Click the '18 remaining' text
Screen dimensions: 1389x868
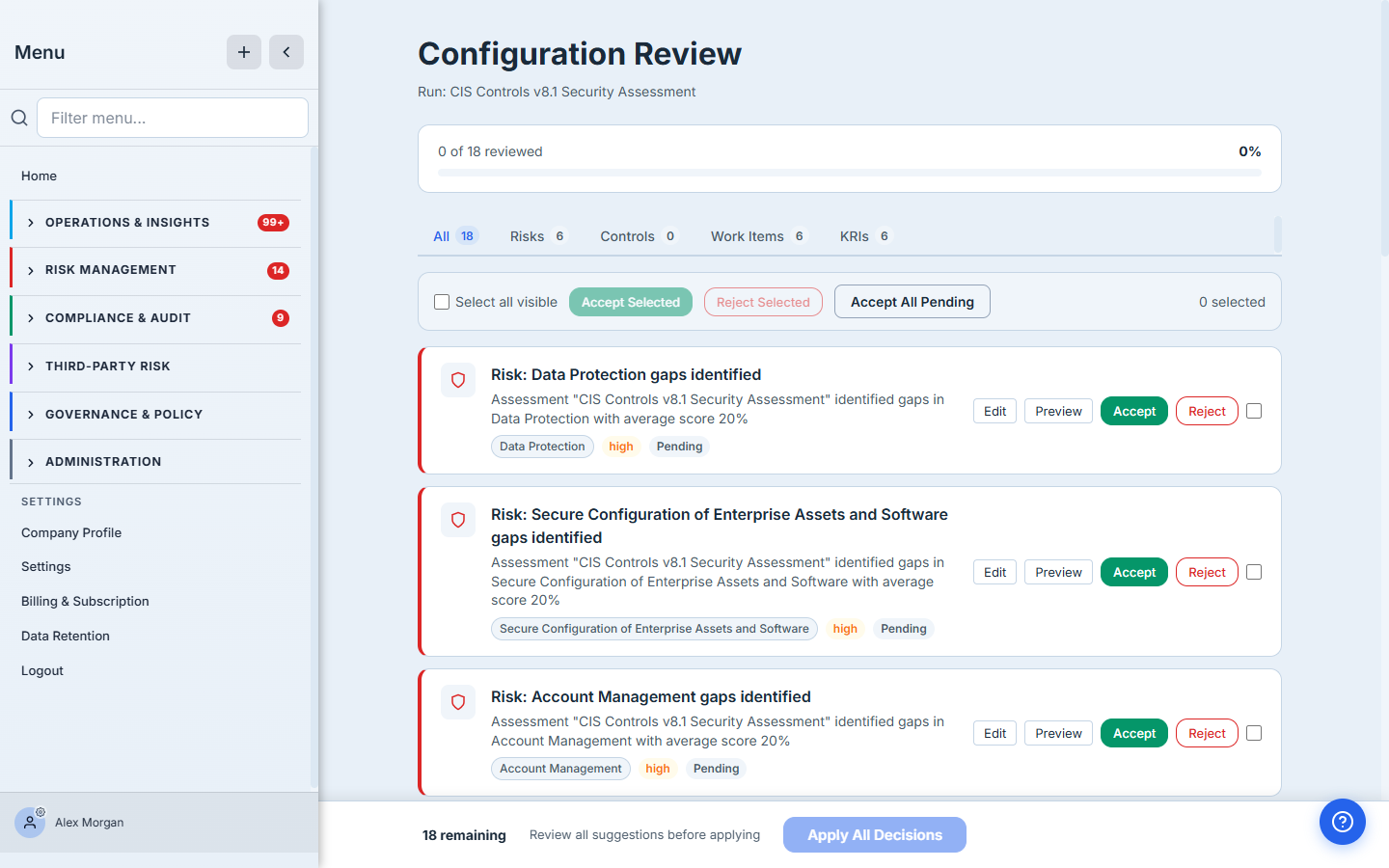pyautogui.click(x=464, y=835)
